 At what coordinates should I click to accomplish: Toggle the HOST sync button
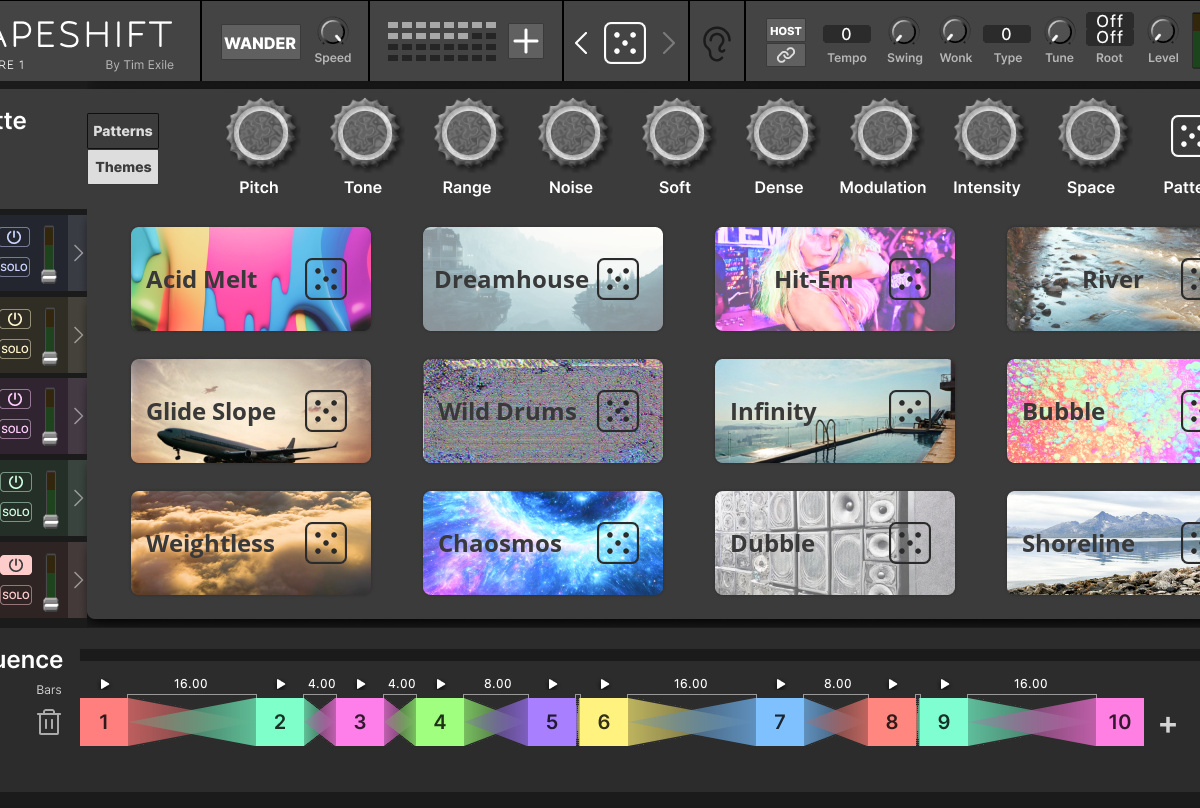[x=785, y=31]
